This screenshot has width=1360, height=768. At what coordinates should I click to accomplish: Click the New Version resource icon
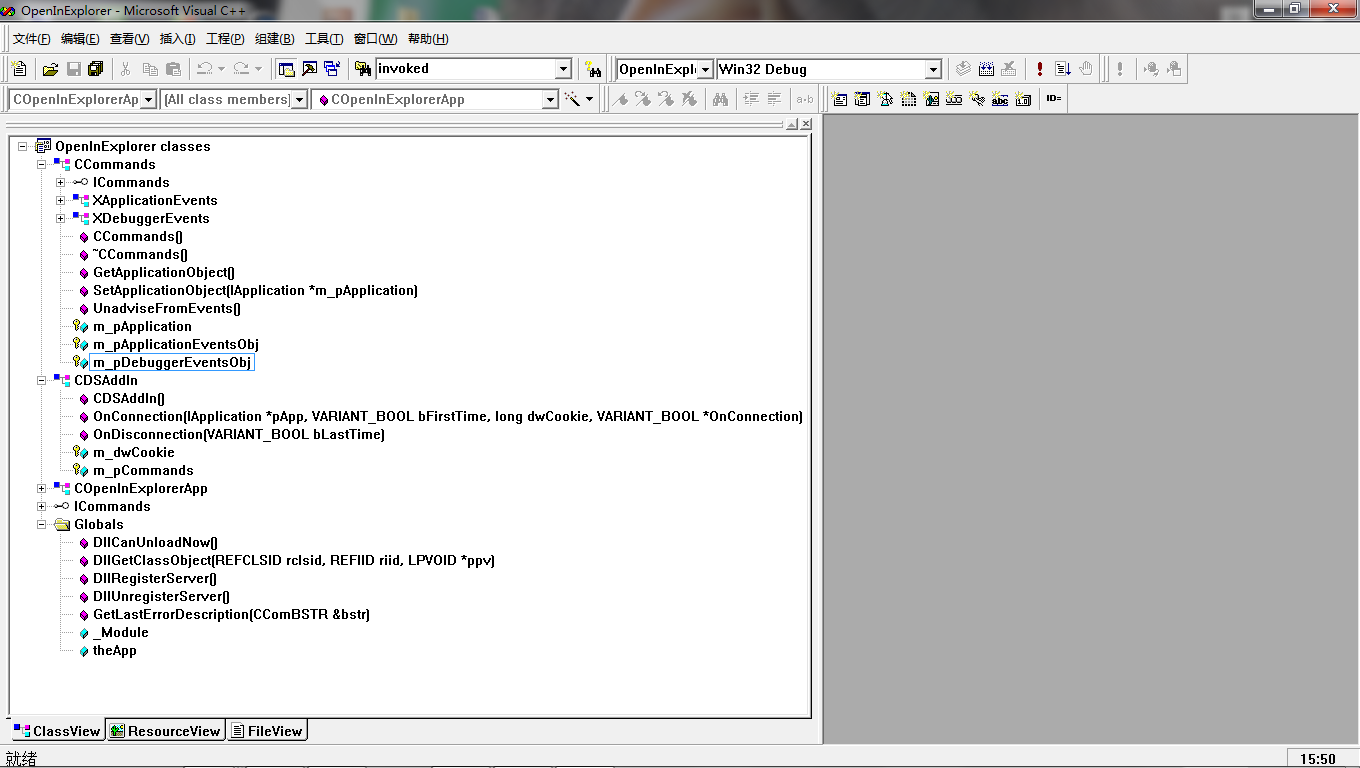tap(1023, 99)
